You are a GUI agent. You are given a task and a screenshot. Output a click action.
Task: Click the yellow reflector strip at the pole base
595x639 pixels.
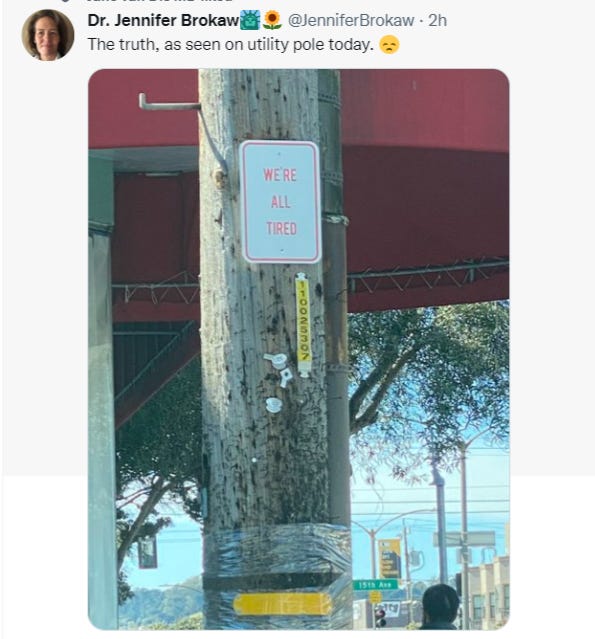282,604
